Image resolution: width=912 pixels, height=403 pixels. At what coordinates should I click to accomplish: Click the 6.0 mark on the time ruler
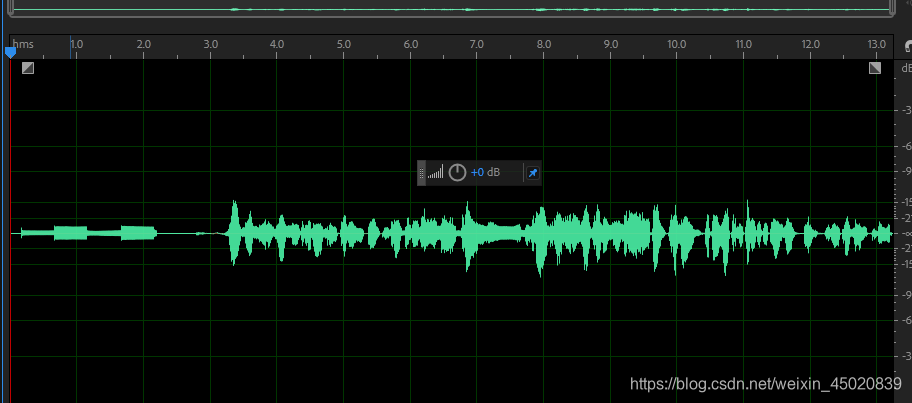[411, 44]
